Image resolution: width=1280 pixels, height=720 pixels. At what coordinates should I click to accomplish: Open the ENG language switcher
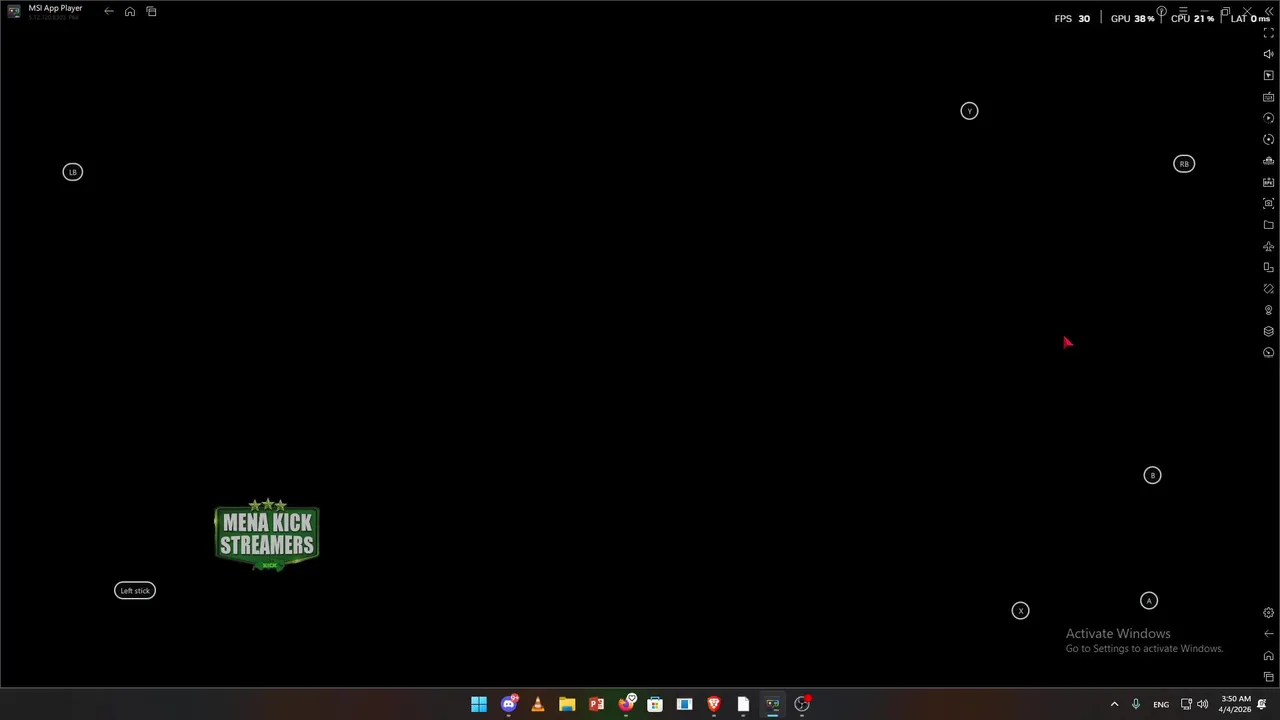[1161, 704]
